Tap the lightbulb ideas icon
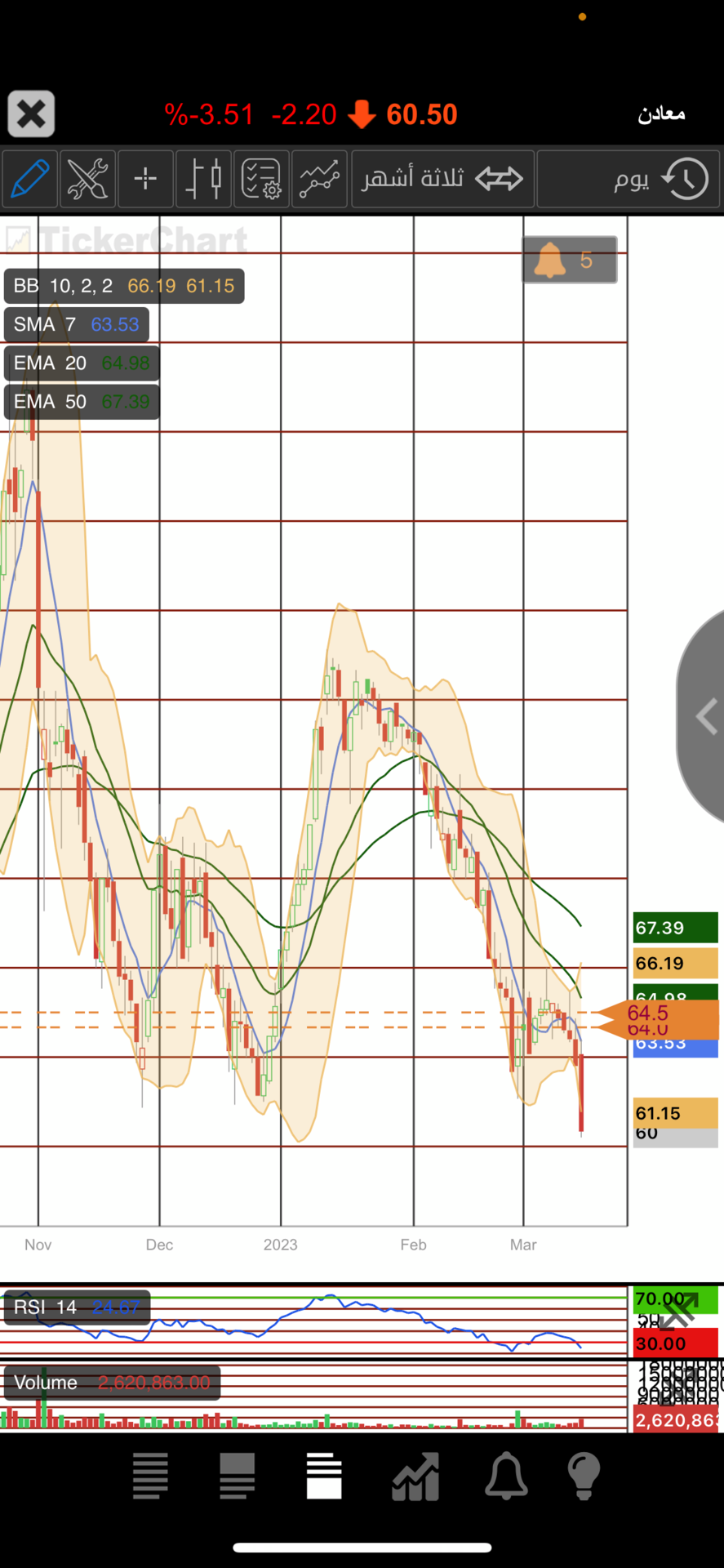This screenshot has height=1568, width=724. (584, 1477)
